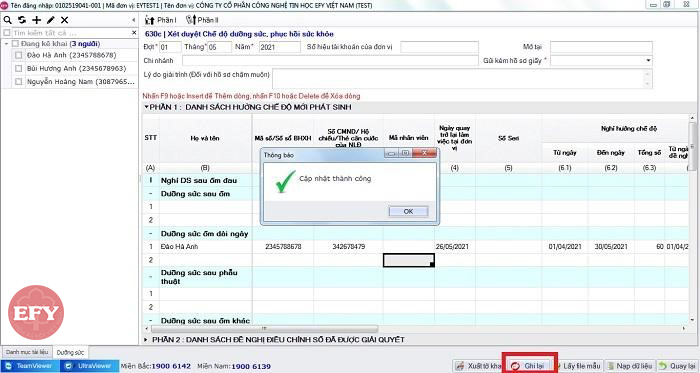Screen dimensions: 700x373
Task: Tick the Đang kê khai group checkbox
Action: (15, 44)
